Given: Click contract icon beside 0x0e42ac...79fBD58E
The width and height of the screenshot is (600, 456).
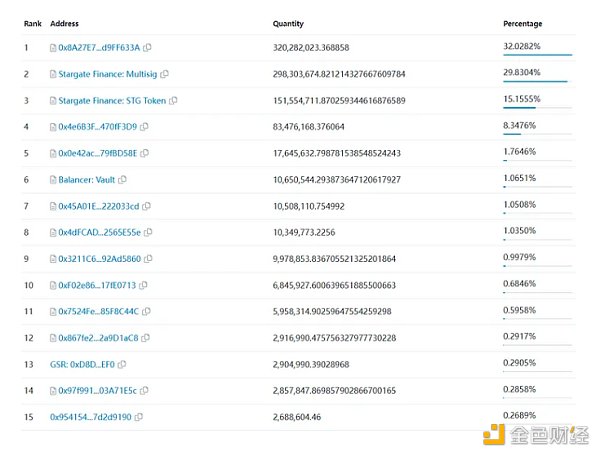Looking at the screenshot, I should [x=53, y=153].
